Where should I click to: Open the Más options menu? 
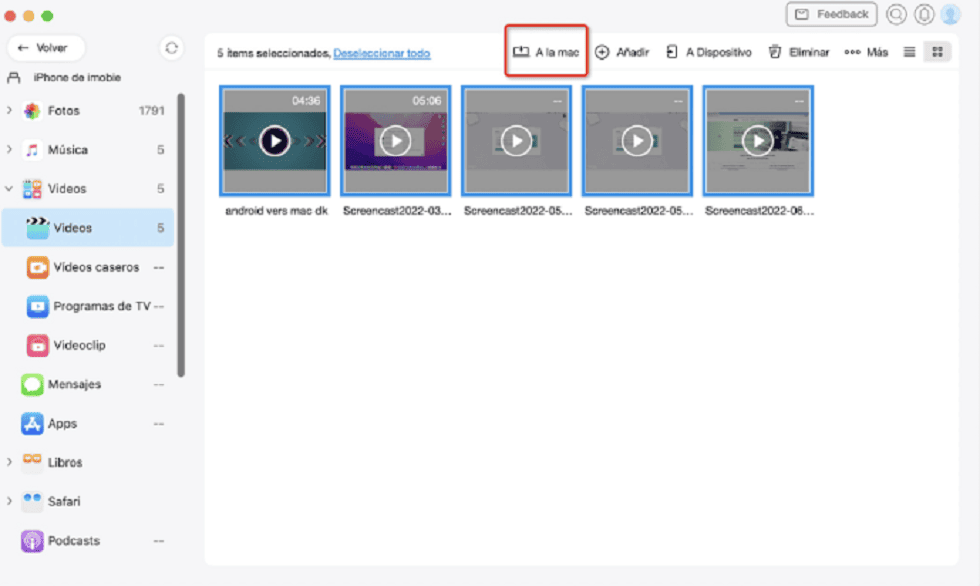pyautogui.click(x=866, y=51)
